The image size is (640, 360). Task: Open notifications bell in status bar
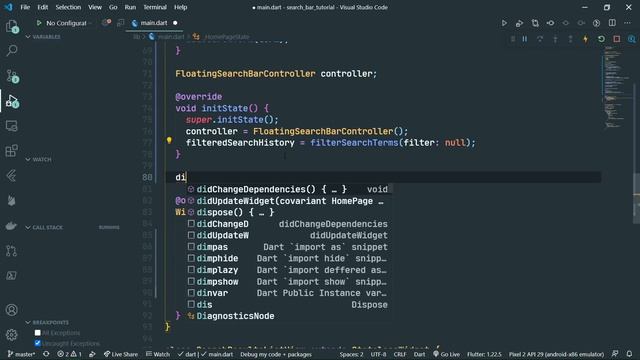tap(629, 354)
